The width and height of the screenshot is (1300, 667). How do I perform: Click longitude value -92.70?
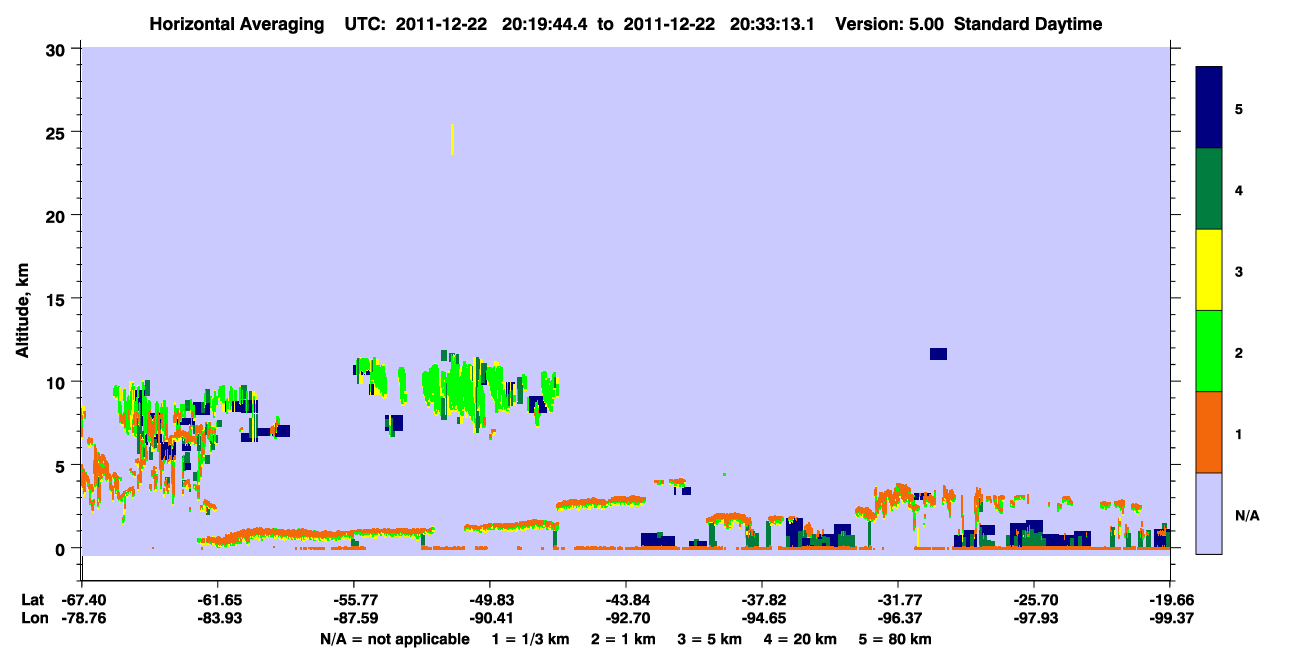(626, 618)
